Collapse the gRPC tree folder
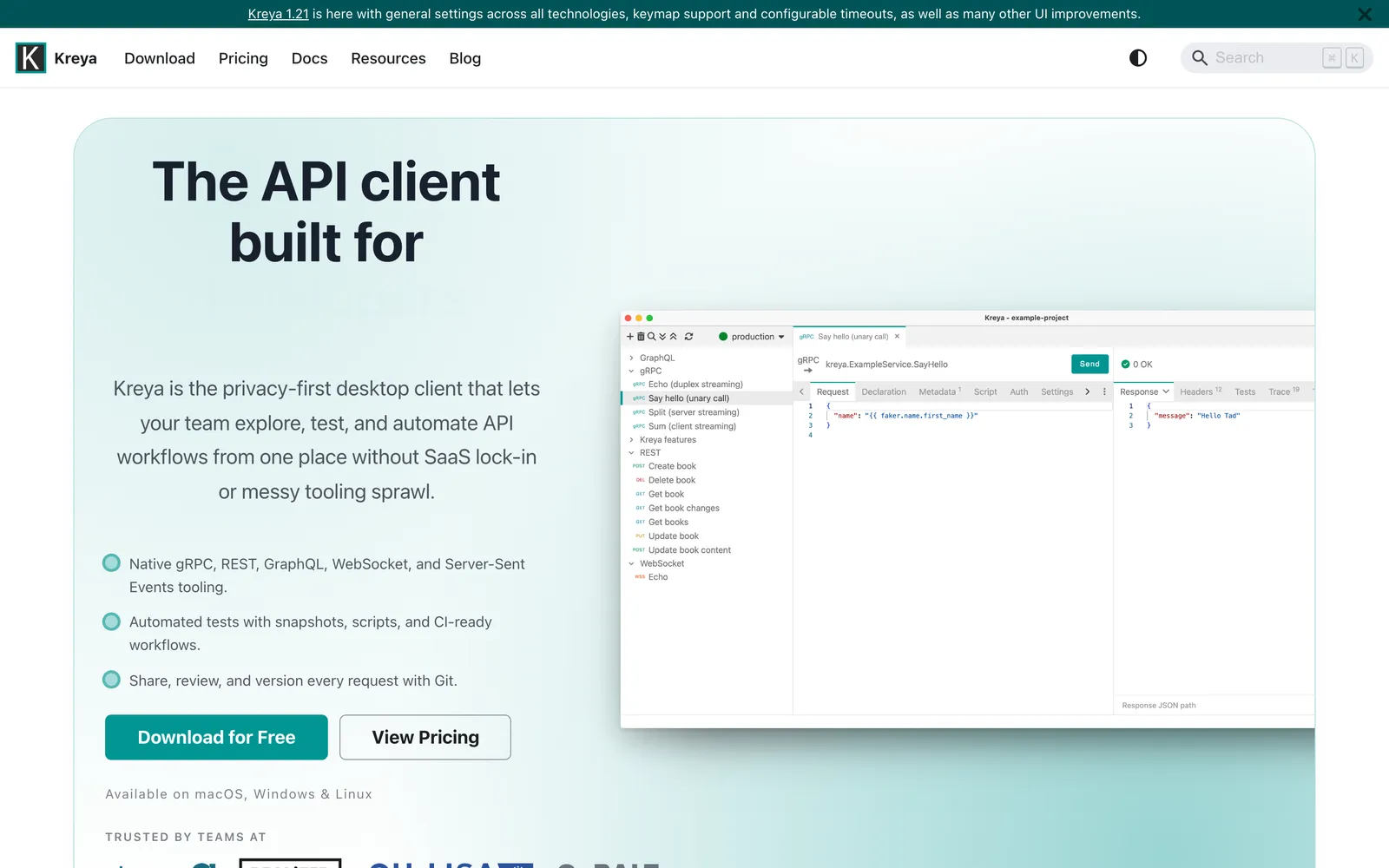 631,371
